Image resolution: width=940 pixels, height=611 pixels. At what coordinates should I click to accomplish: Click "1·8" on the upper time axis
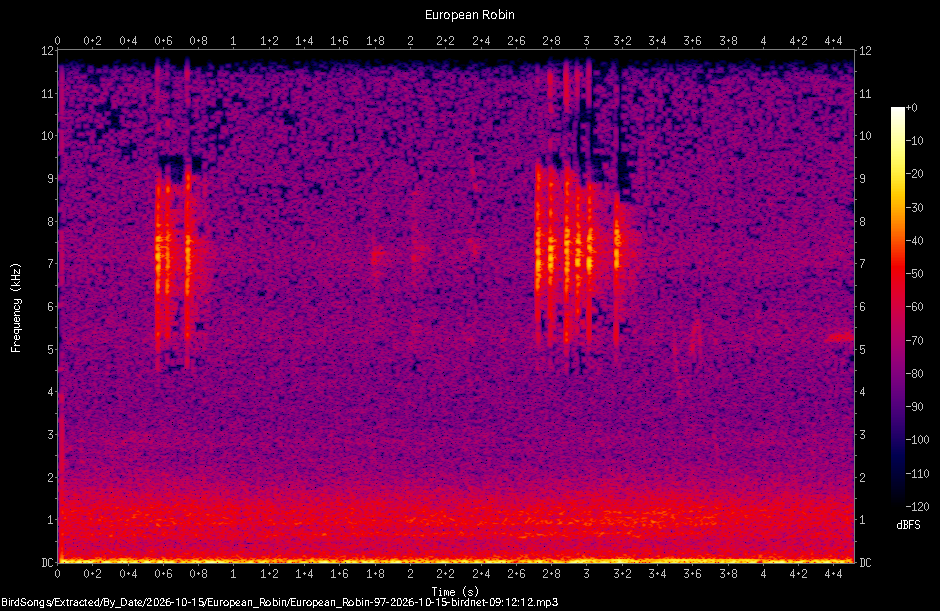pyautogui.click(x=375, y=41)
